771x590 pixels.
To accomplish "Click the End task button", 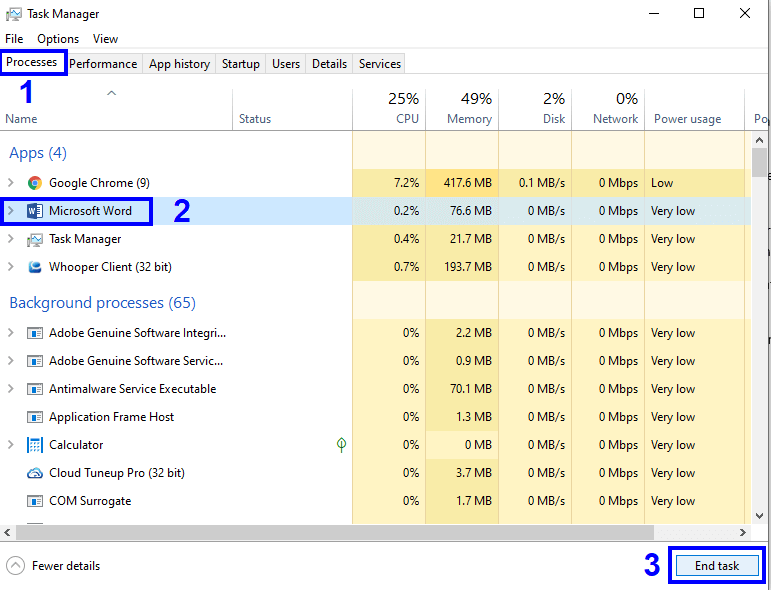I will [x=717, y=566].
